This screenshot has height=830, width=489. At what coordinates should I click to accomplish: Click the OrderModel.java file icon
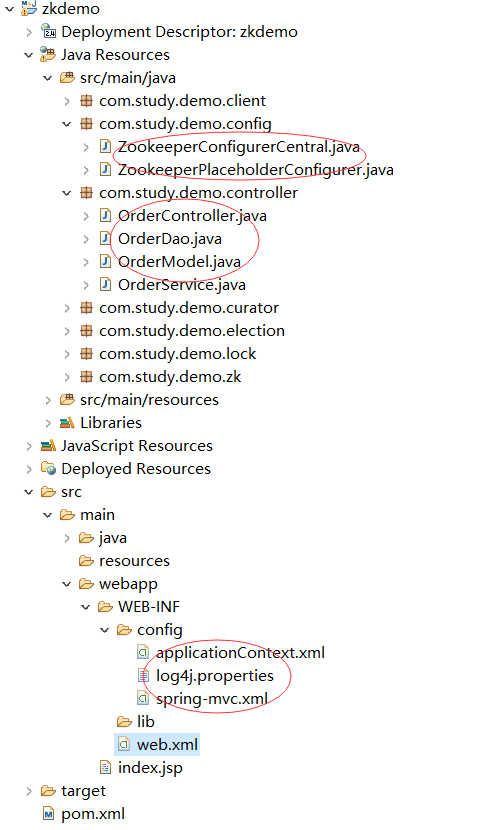tap(105, 261)
